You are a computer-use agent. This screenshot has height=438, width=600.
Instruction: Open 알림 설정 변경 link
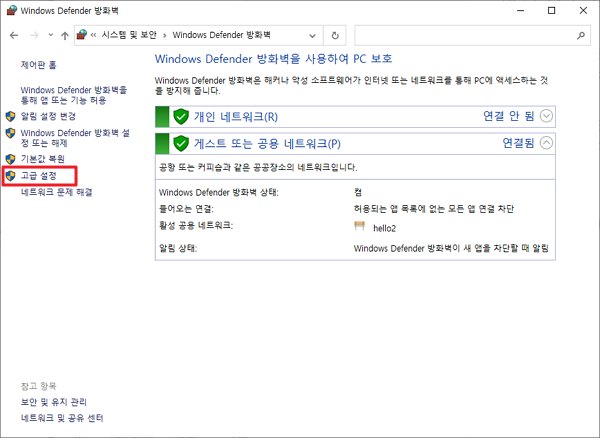coord(48,116)
